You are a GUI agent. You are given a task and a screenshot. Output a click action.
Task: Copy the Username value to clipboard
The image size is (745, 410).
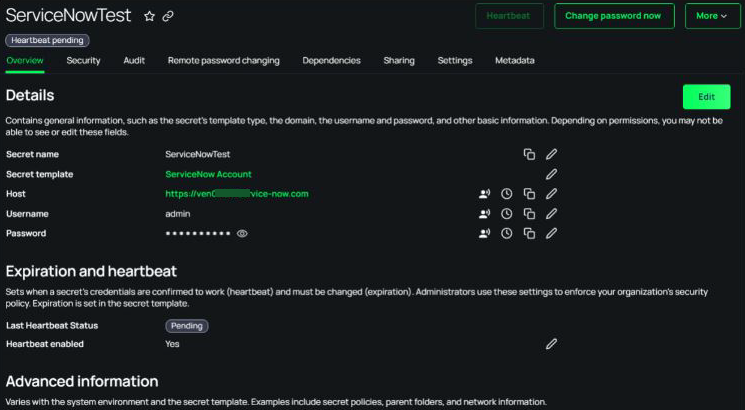[x=529, y=214]
